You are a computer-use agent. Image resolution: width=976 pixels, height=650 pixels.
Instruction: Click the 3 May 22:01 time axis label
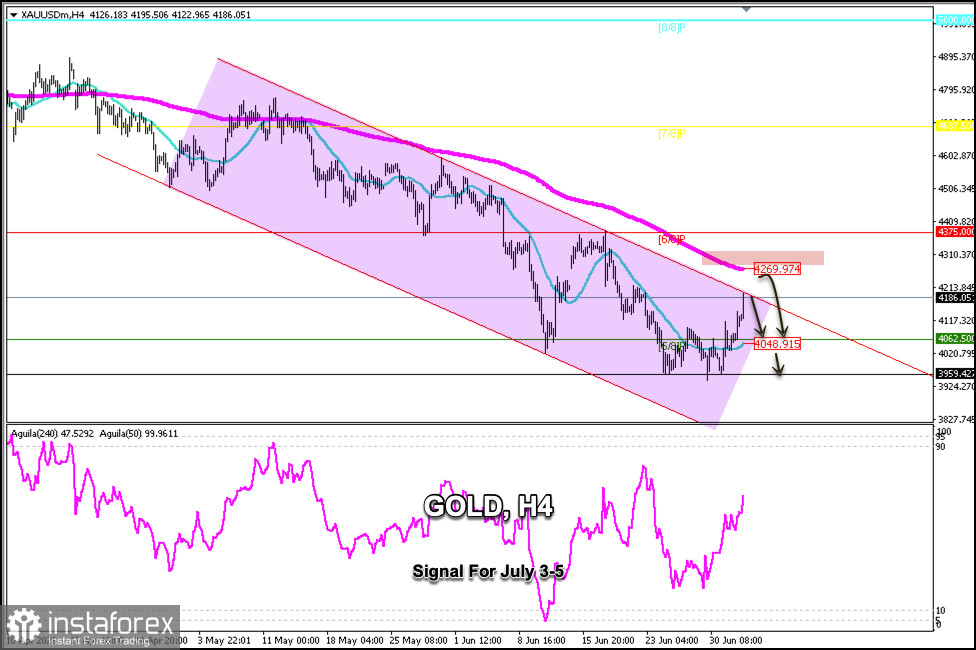[x=224, y=640]
